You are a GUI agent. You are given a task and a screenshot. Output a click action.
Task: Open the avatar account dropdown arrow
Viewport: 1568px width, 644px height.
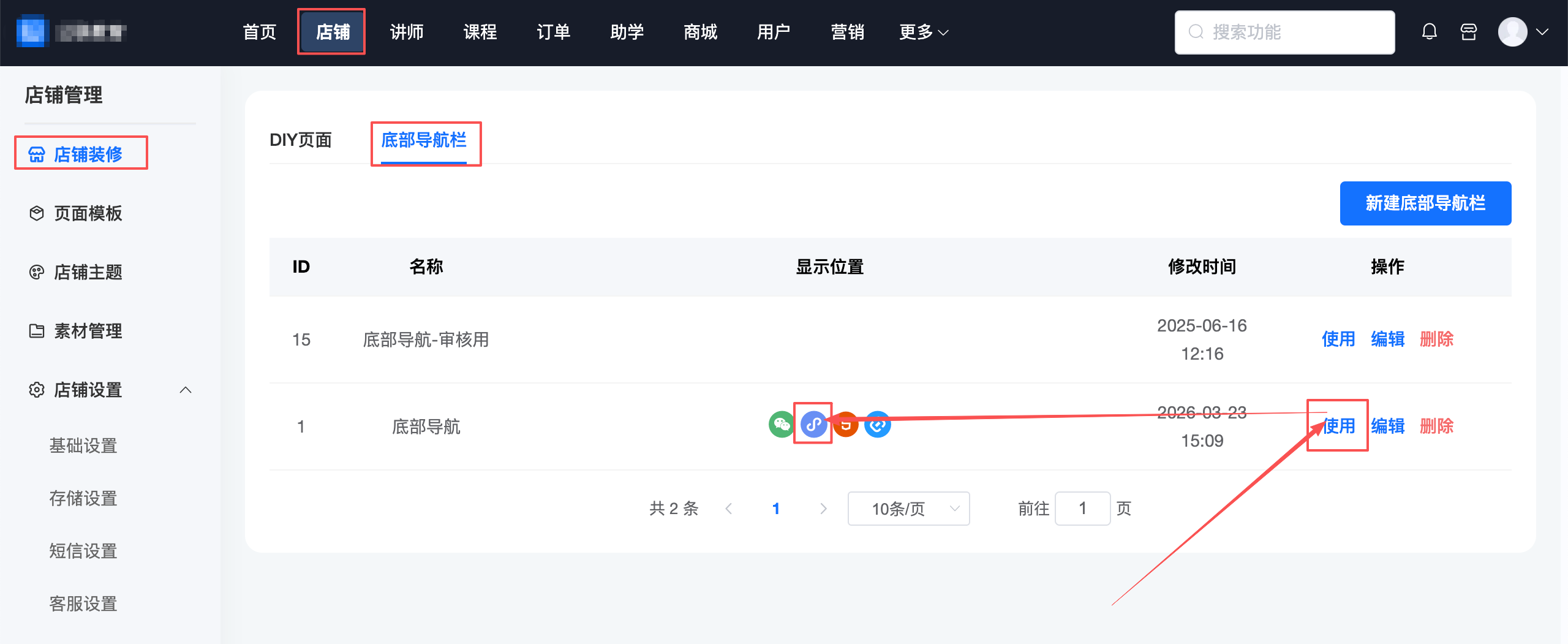pyautogui.click(x=1542, y=32)
